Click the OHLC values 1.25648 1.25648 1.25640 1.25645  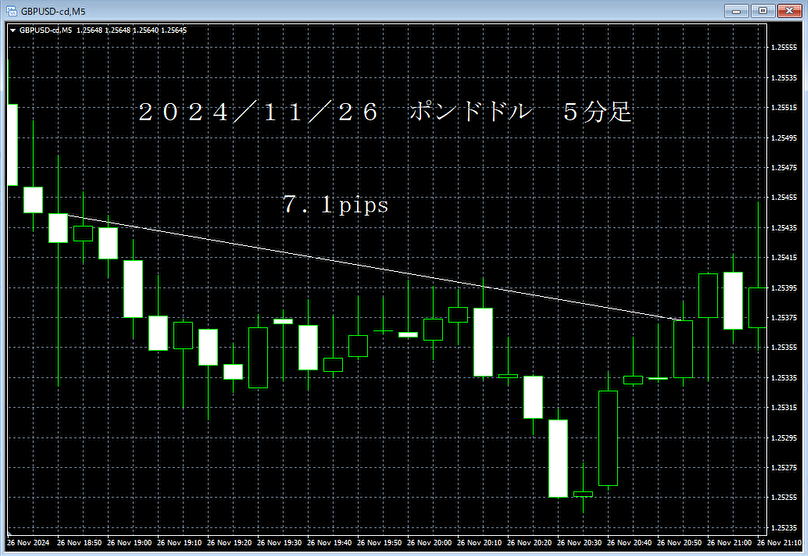click(x=131, y=30)
